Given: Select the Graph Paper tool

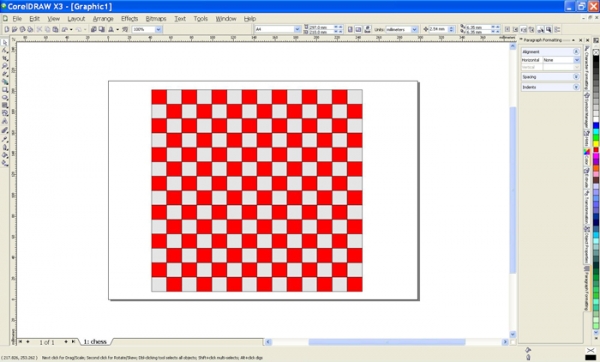Looking at the screenshot, I should pyautogui.click(x=5, y=105).
